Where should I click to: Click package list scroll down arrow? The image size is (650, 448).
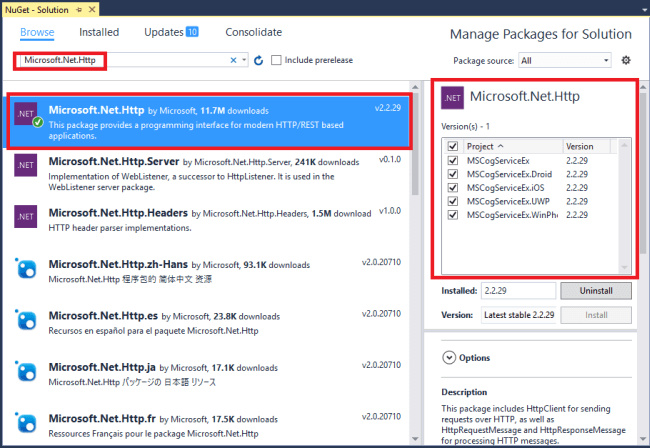tap(415, 439)
